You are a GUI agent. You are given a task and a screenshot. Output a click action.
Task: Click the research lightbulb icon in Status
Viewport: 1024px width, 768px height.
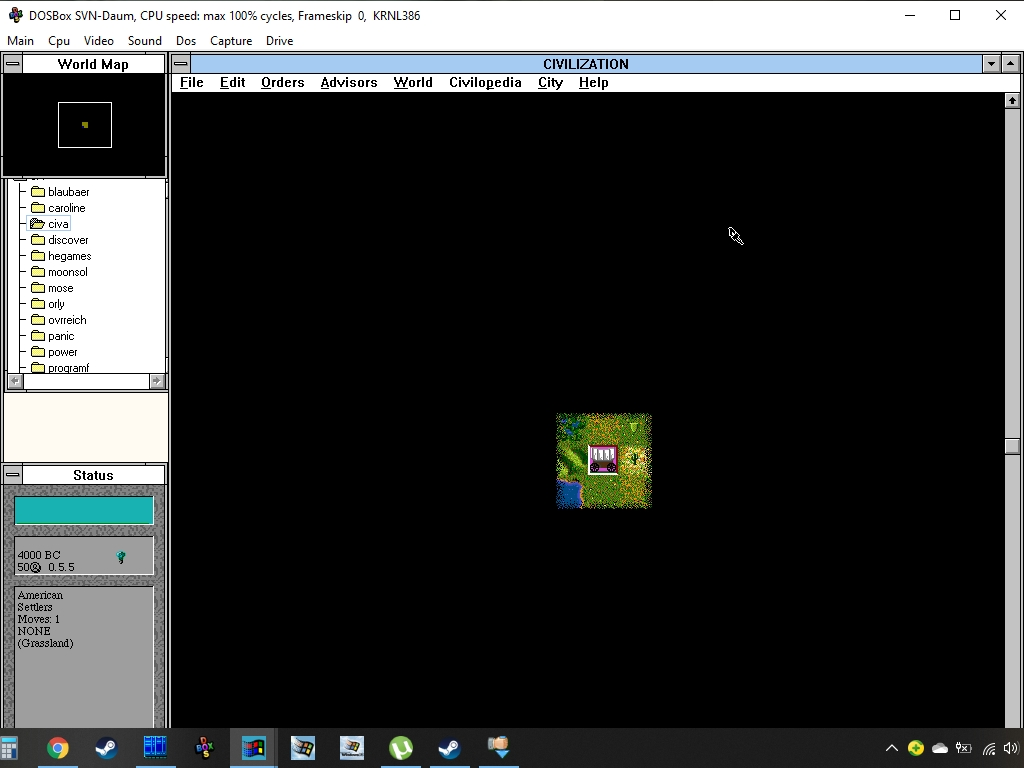(121, 557)
